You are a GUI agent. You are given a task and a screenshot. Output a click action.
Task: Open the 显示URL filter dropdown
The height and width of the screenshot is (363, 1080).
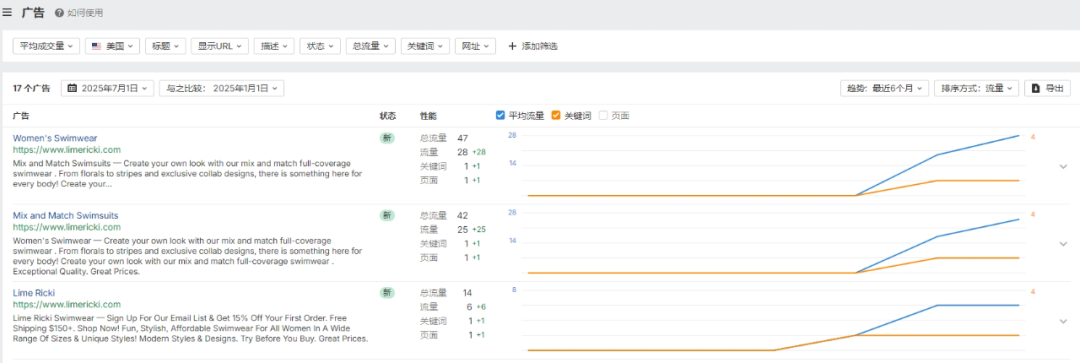pos(219,46)
